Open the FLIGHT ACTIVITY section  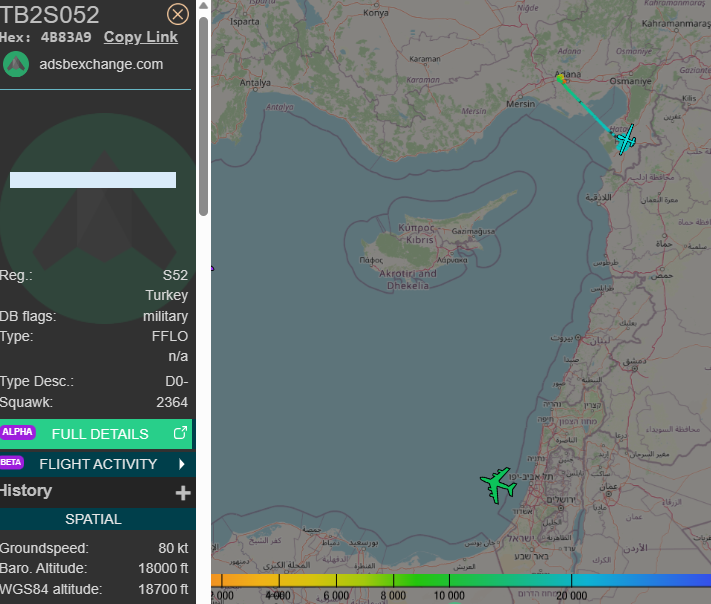(97, 464)
